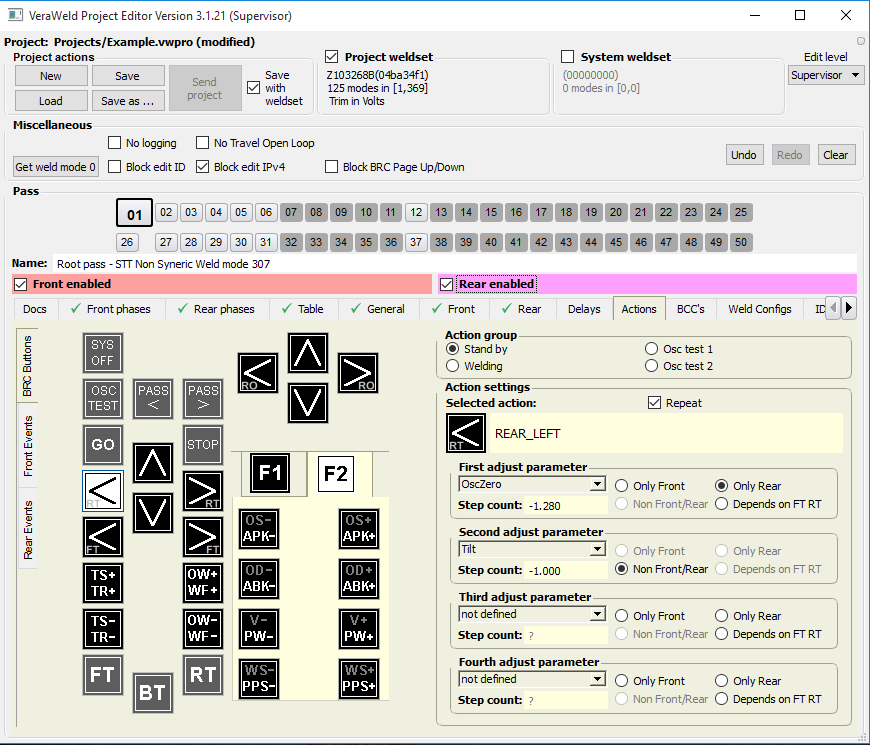Select the OS+ APK+ button icon
Viewport: 870px width, 745px height.
tap(359, 529)
